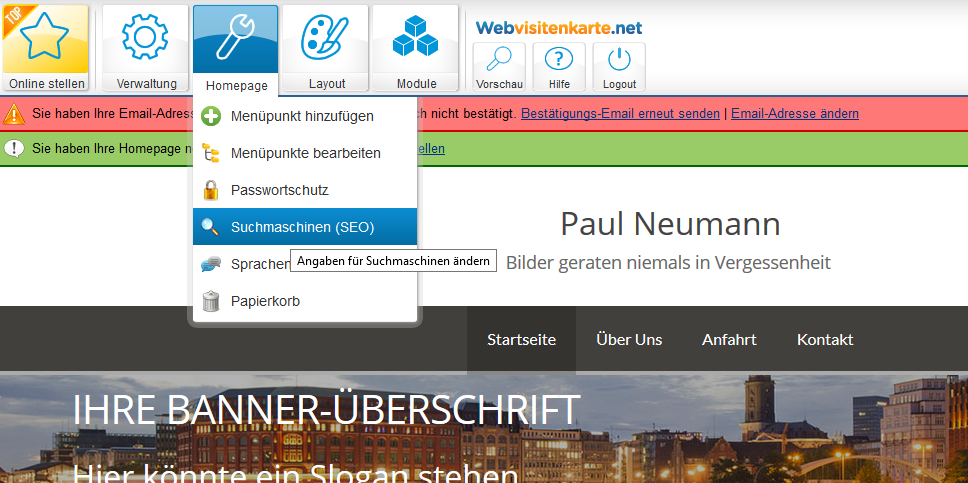Click the Homepage wrench icon
968x483 pixels.
235,37
